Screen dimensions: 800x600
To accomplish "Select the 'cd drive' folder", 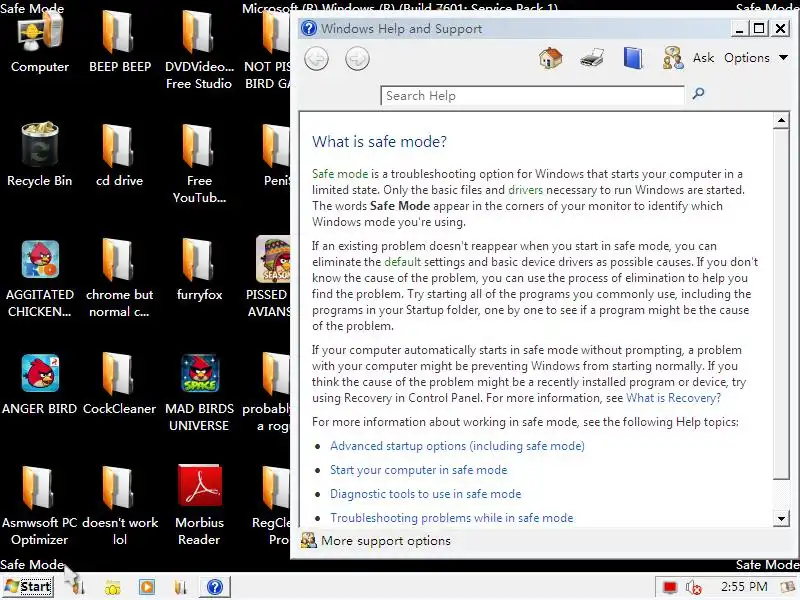I will (119, 156).
